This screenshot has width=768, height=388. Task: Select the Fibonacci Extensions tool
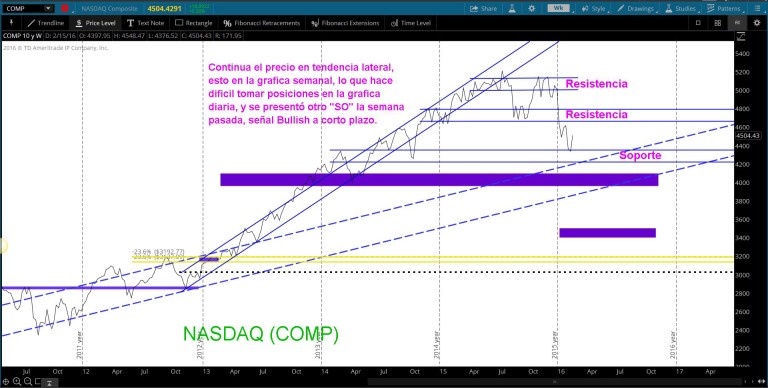(345, 23)
